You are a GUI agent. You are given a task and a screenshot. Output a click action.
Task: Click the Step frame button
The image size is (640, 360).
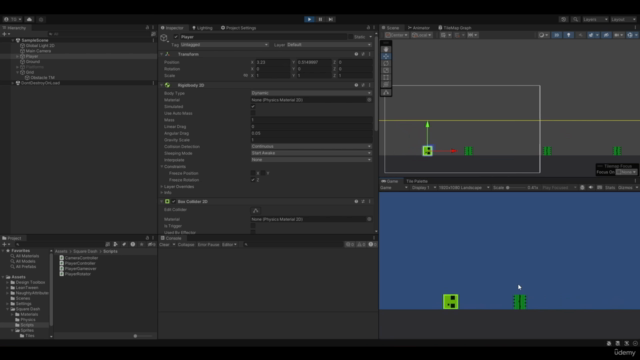[x=331, y=19]
